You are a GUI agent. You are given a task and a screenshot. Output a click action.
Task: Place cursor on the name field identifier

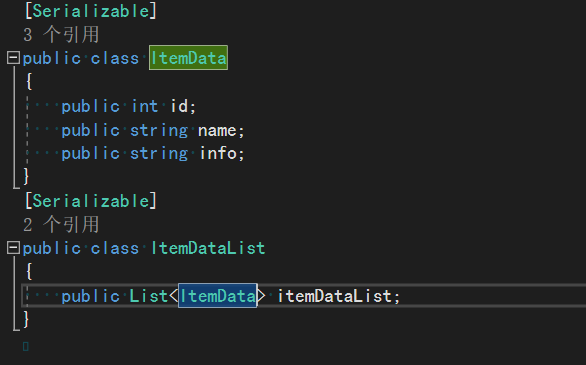[217, 131]
